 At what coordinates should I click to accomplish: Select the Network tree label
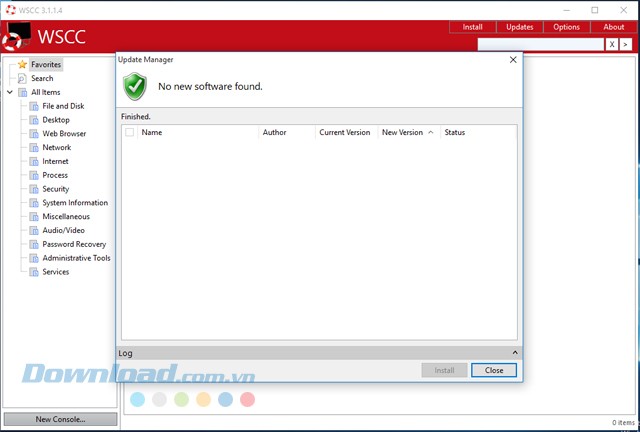tap(57, 147)
